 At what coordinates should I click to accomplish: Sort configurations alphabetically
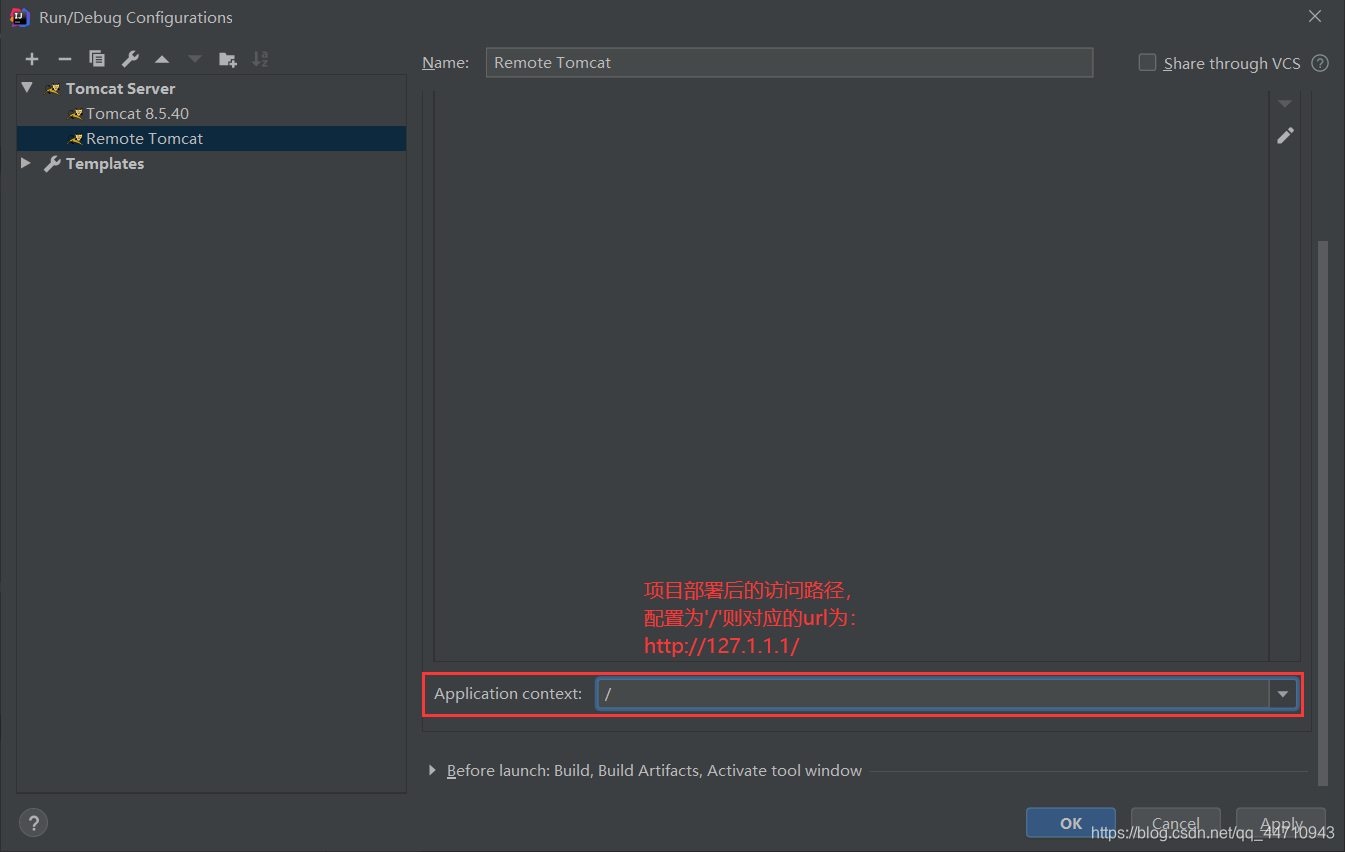[260, 59]
